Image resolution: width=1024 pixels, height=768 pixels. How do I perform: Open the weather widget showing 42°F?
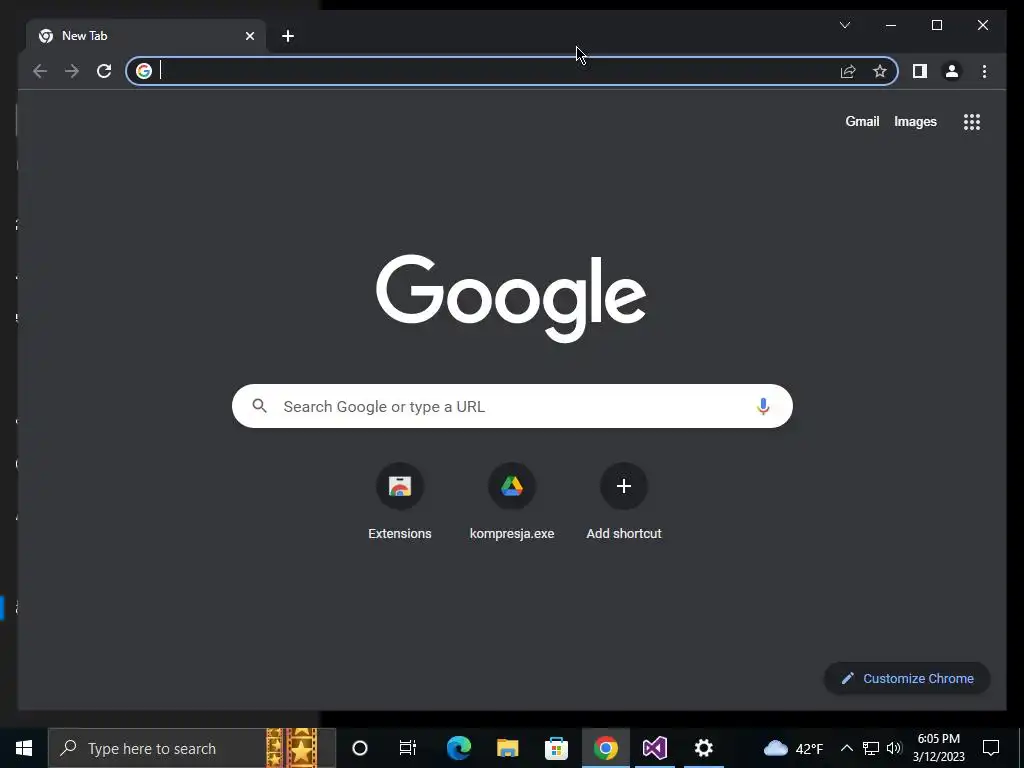793,748
